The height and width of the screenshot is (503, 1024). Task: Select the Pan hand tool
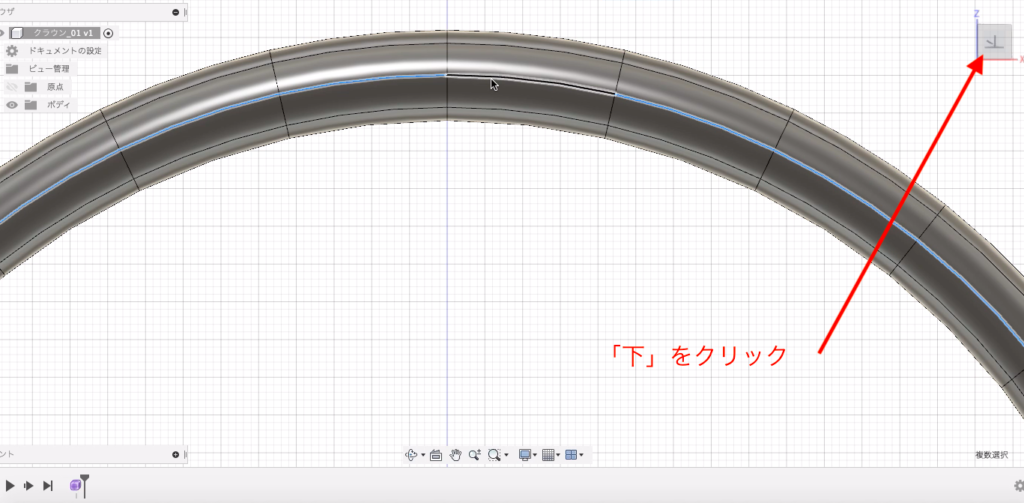click(x=456, y=455)
